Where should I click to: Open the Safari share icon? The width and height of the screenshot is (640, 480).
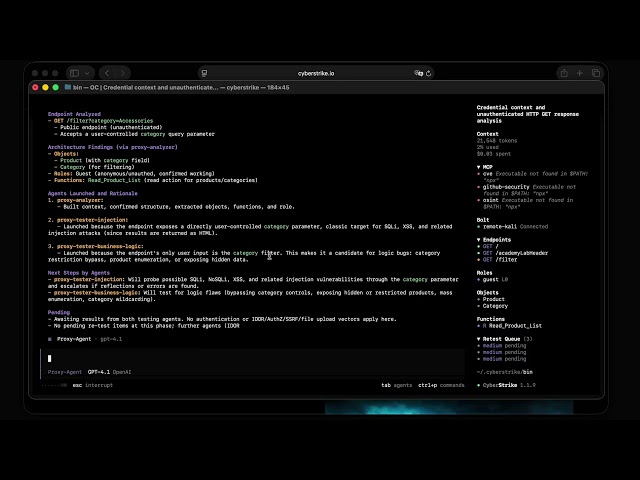click(564, 73)
